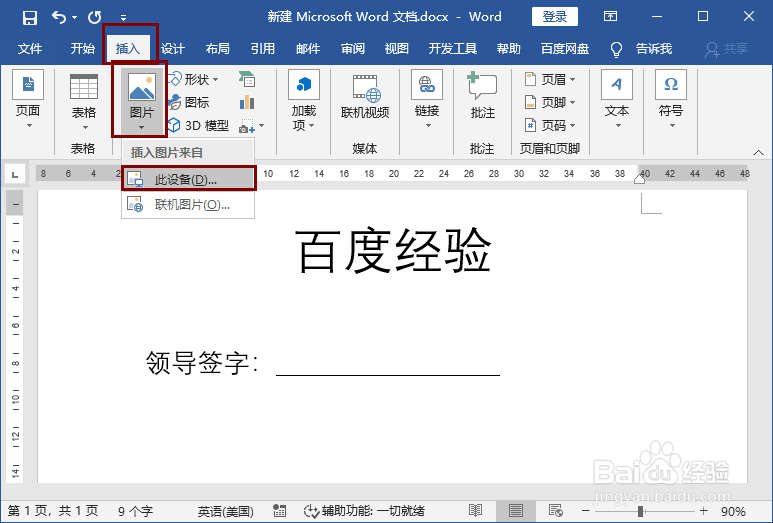The image size is (773, 523).
Task: Open the 布局 tab
Action: [x=217, y=49]
